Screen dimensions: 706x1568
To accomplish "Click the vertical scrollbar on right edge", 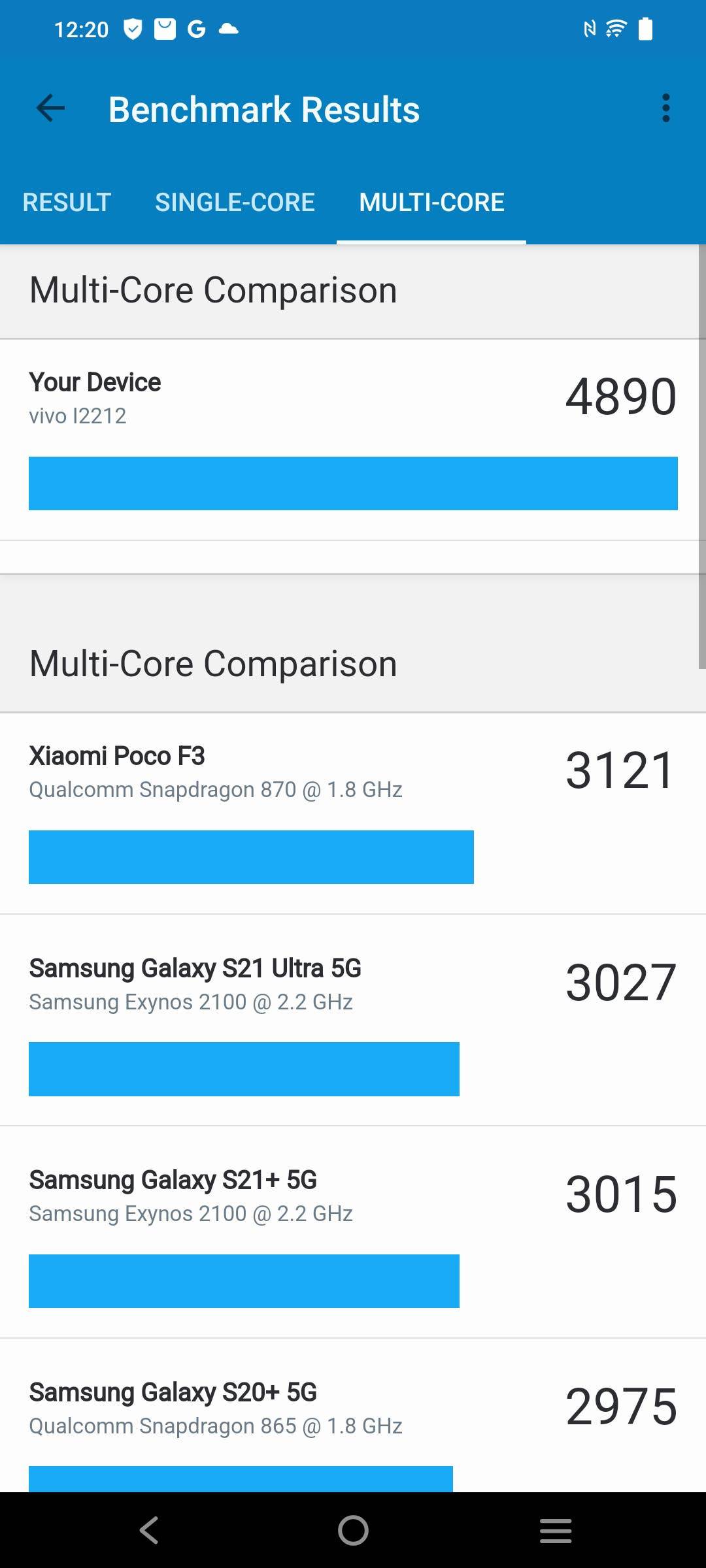I will 702,457.
